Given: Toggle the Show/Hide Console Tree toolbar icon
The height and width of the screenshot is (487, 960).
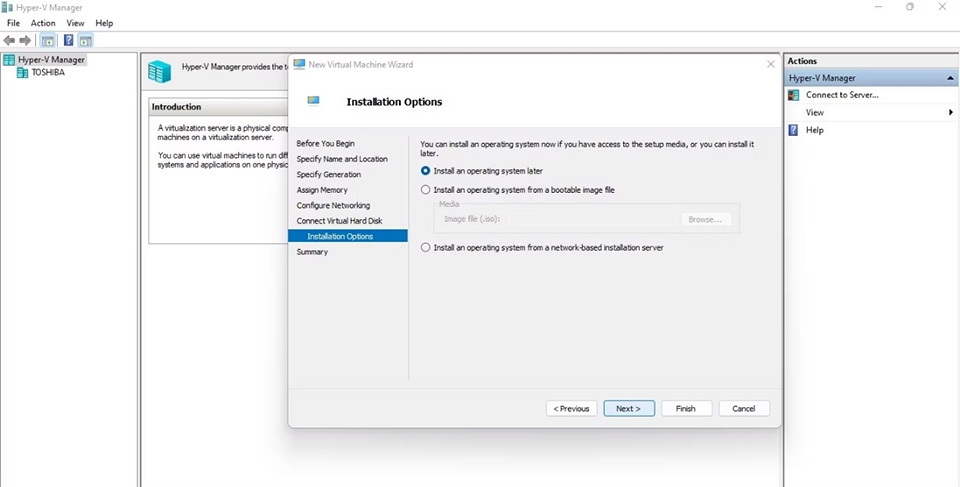Looking at the screenshot, I should (47, 40).
